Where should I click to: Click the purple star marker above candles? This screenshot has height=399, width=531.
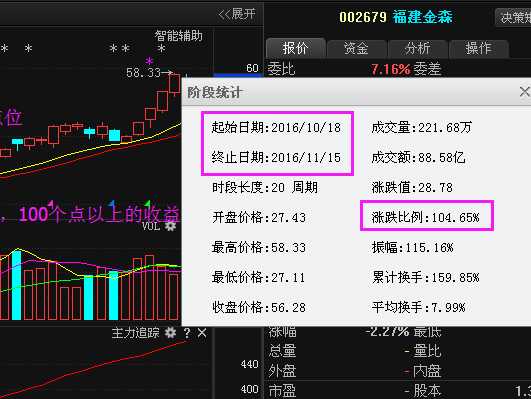coord(149,61)
